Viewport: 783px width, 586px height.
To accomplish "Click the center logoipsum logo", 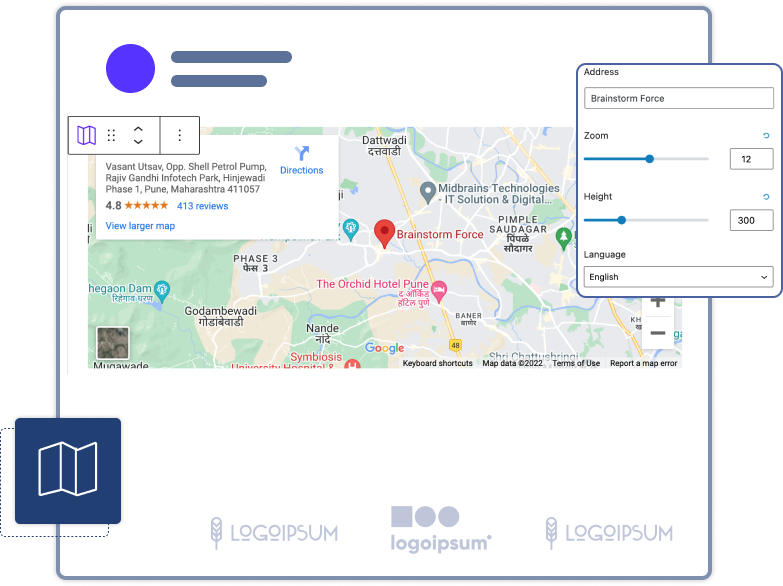I will coord(440,529).
